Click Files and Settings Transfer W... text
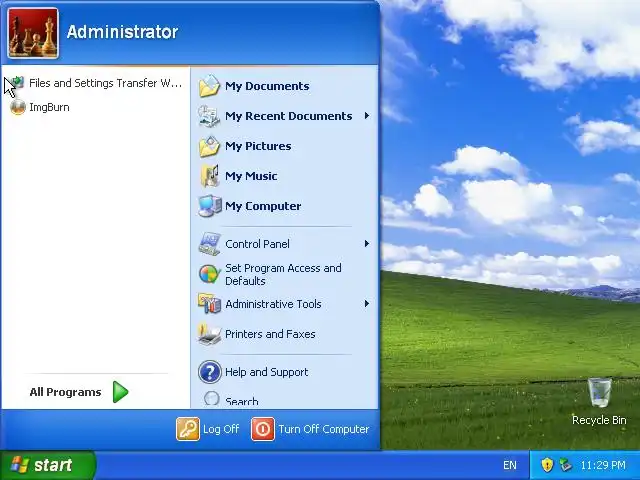This screenshot has height=480, width=640. 105,83
